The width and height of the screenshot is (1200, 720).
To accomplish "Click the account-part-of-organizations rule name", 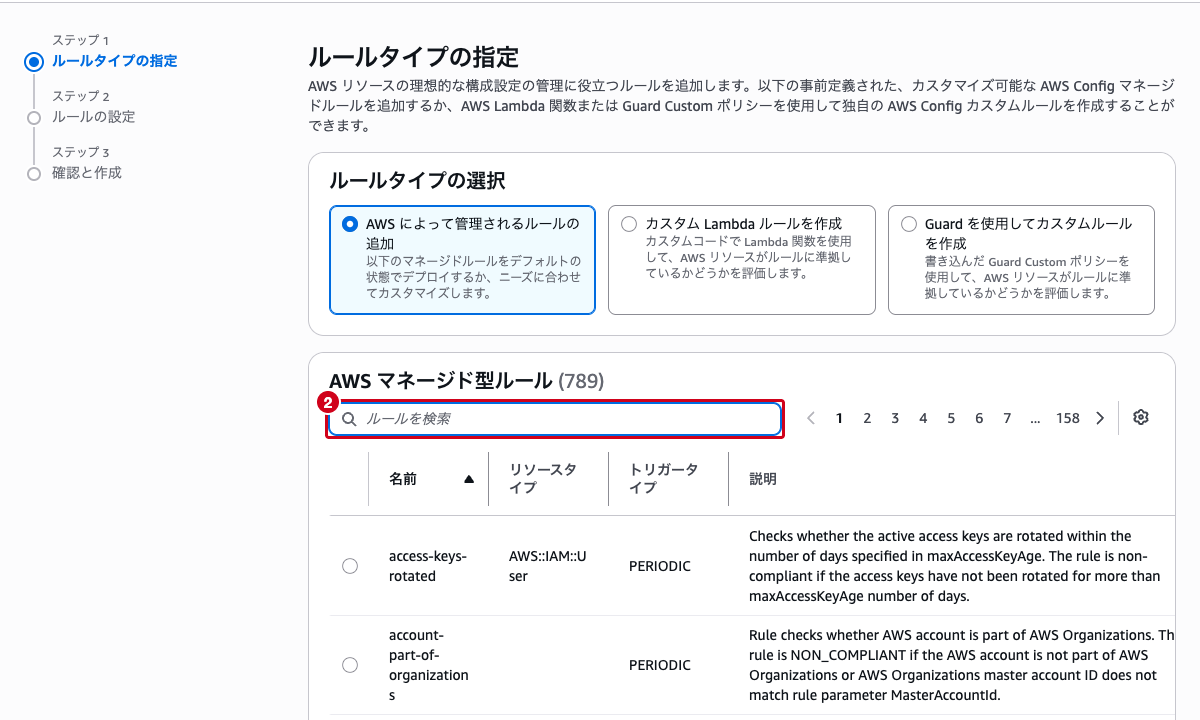I will (x=428, y=665).
